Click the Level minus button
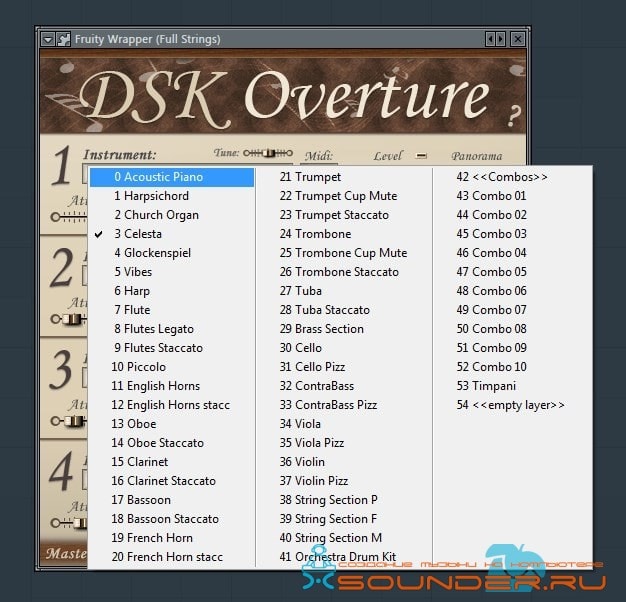The height and width of the screenshot is (602, 626). click(x=421, y=155)
